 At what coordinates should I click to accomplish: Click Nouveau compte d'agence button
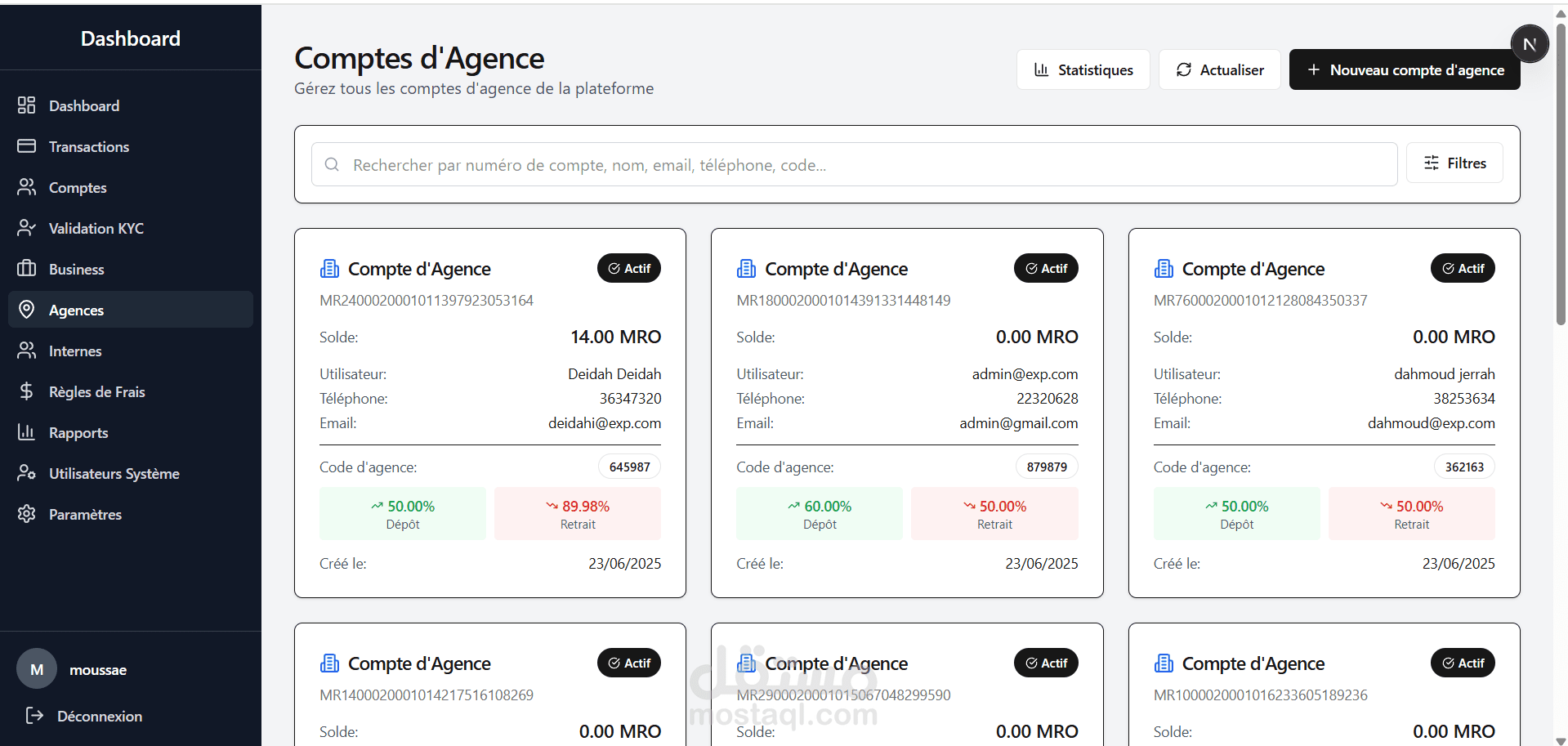click(1405, 69)
